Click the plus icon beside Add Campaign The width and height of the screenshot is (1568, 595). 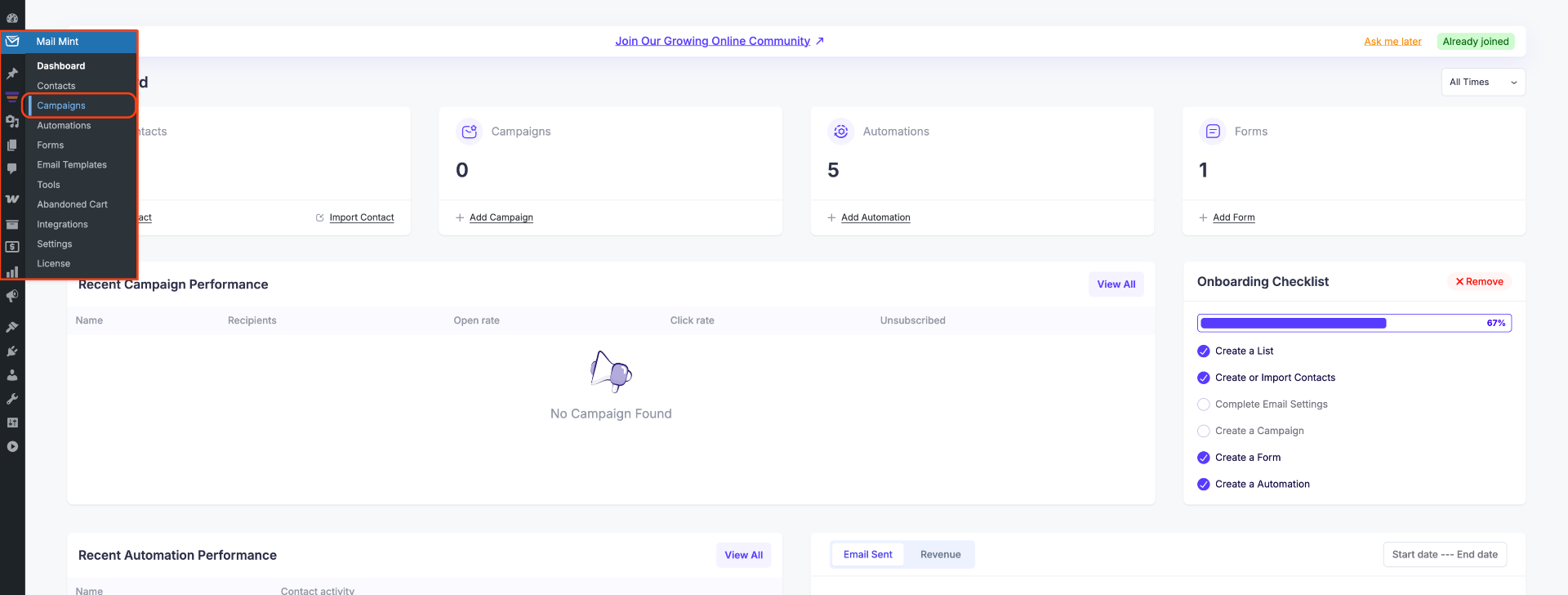click(x=460, y=217)
